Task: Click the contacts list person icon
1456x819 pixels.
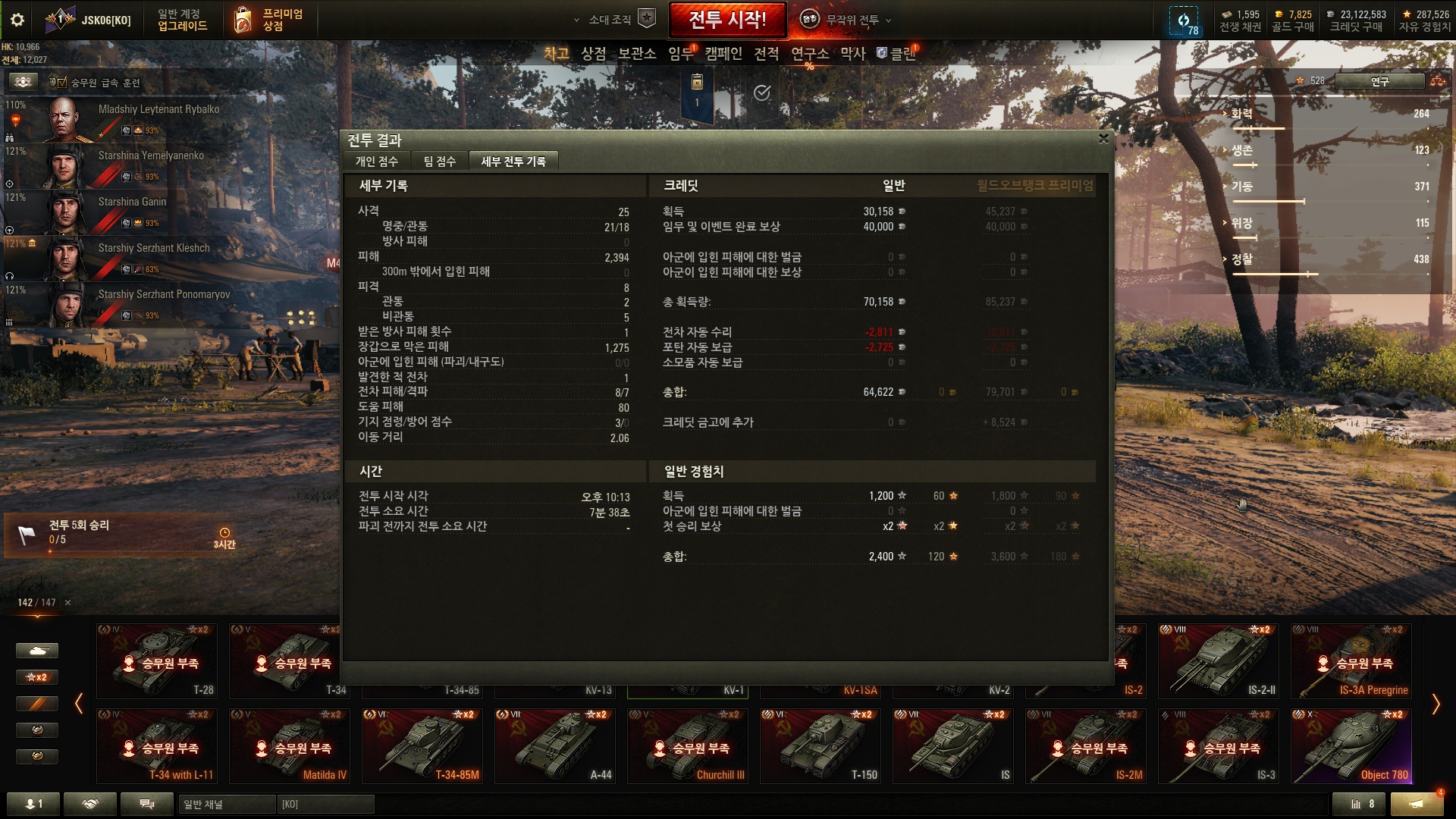Action: tap(33, 804)
